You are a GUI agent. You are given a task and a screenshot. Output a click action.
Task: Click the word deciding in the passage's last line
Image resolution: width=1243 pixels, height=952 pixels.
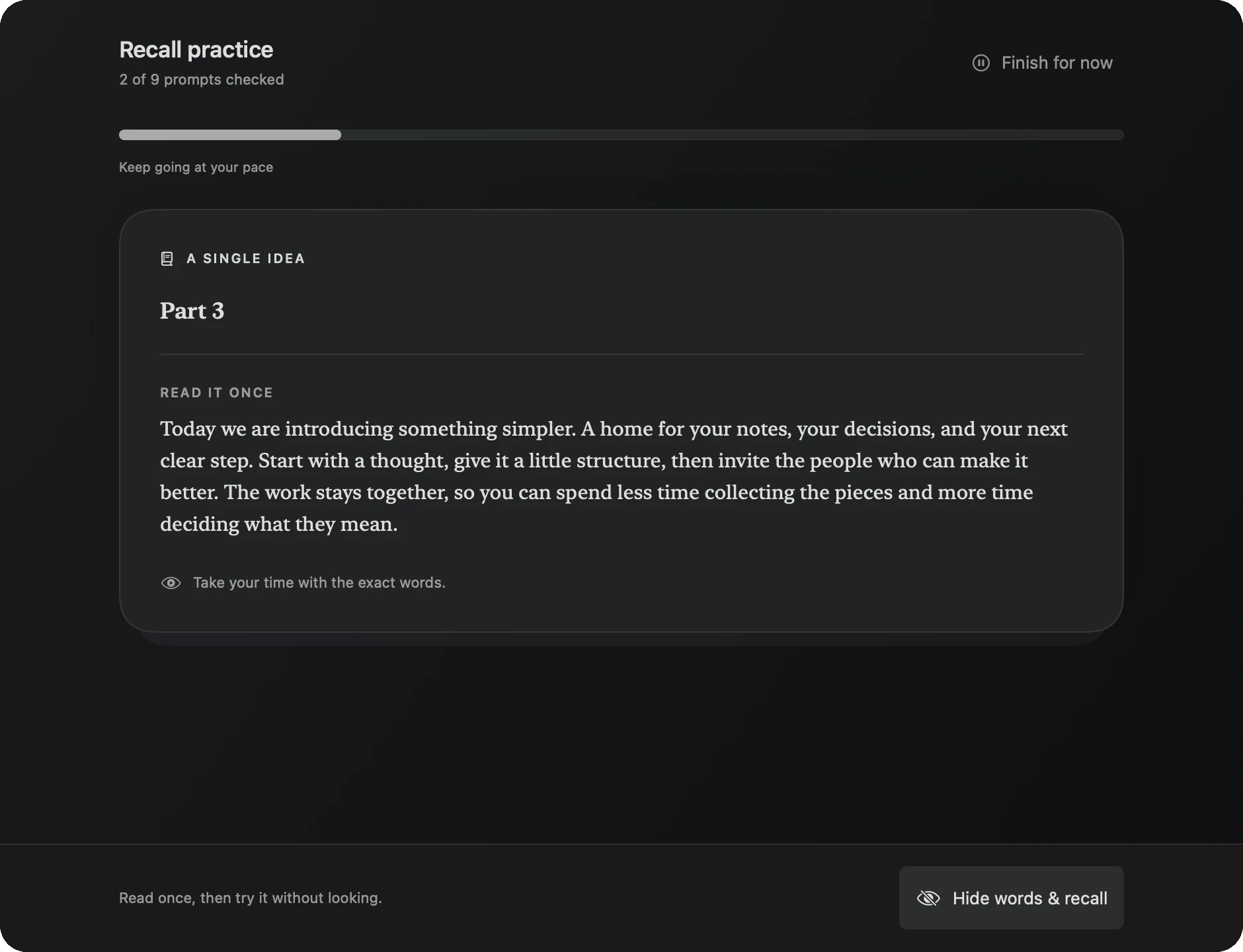200,524
